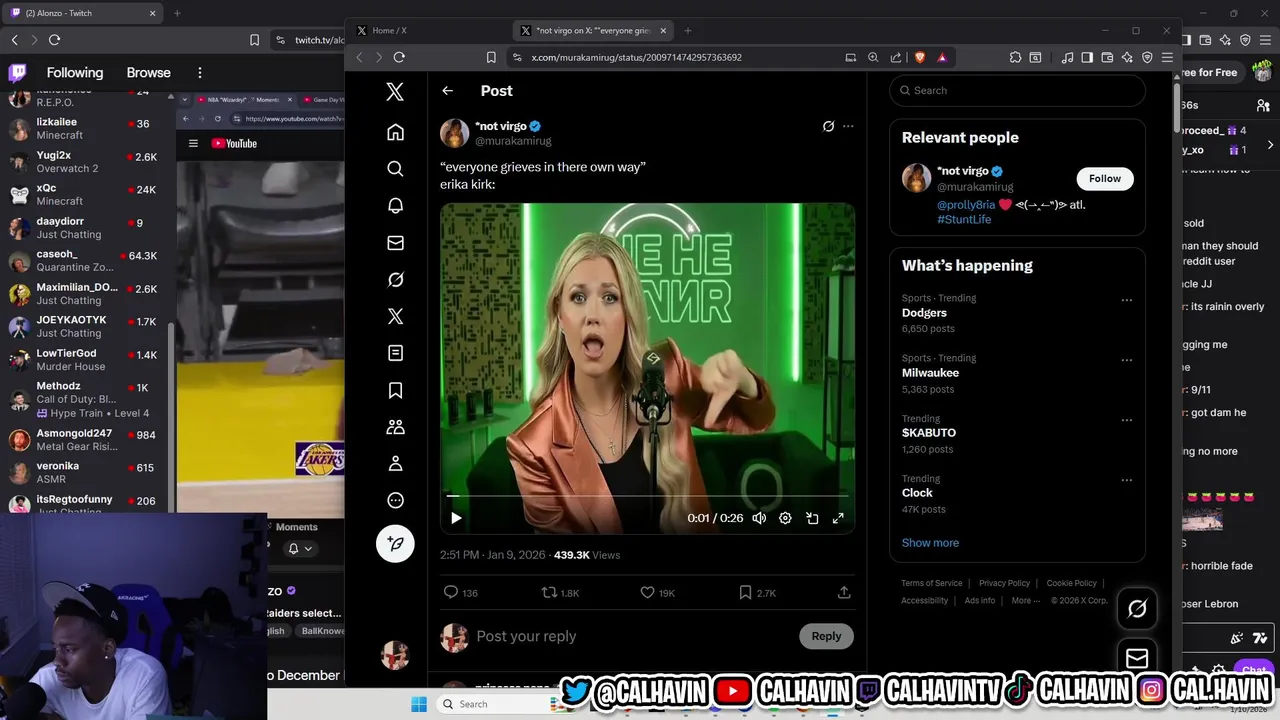Open Twitch Browse tab
Screen dimensions: 1280x720
pyautogui.click(x=148, y=72)
